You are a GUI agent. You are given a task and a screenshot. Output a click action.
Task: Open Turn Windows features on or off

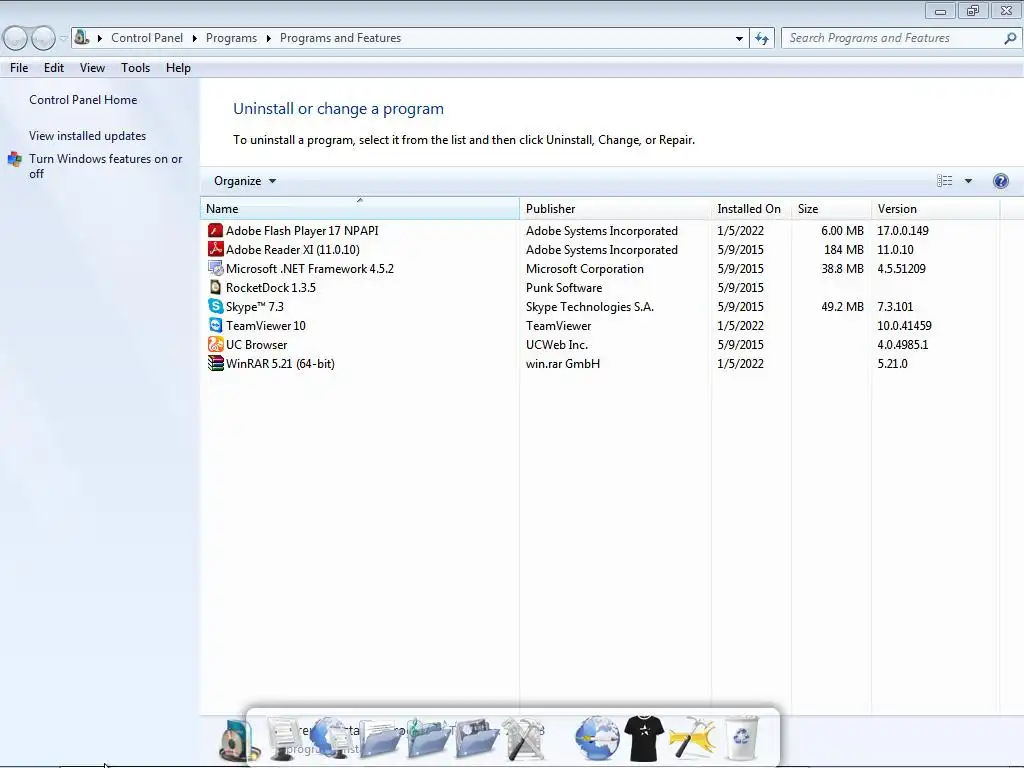(x=105, y=166)
